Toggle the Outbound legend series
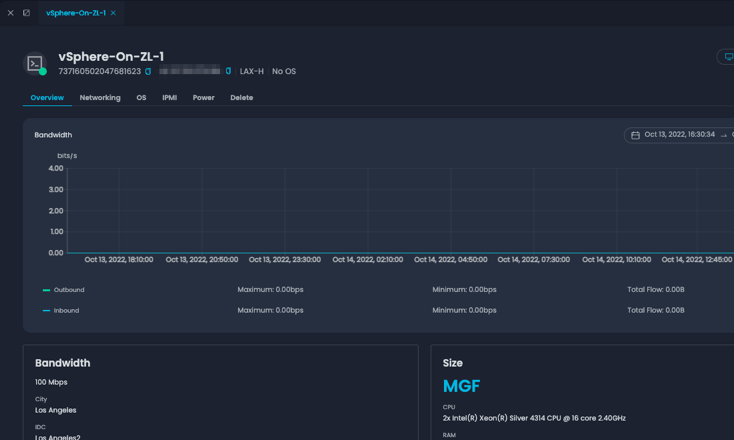 (64, 290)
